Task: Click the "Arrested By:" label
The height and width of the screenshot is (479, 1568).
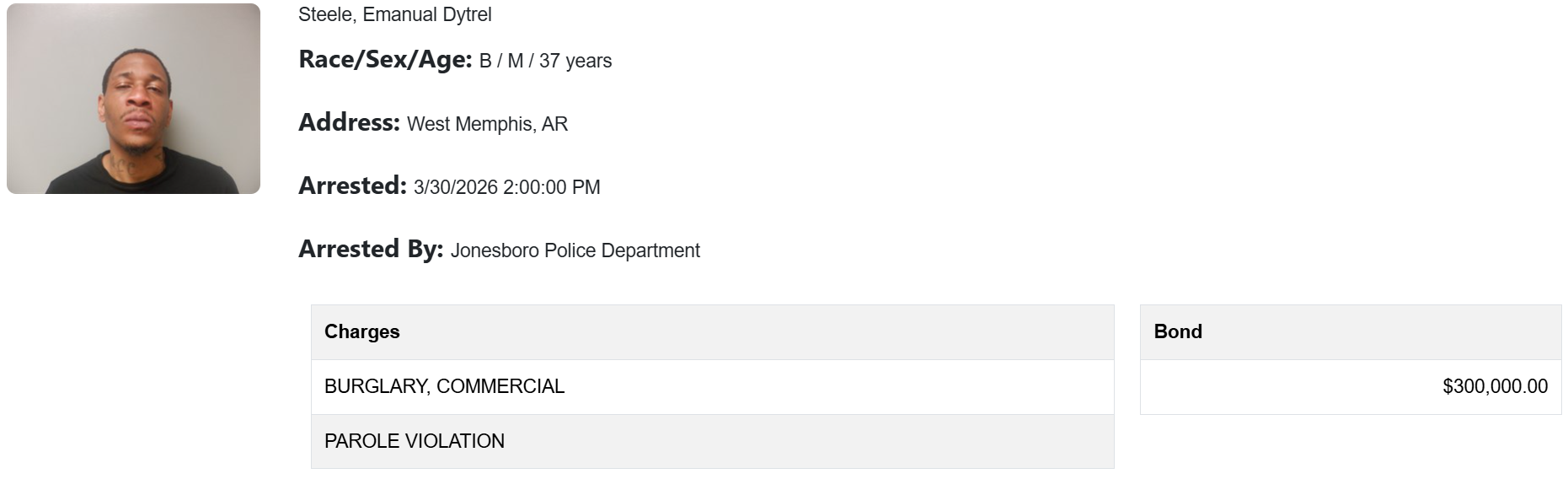Action: click(x=371, y=250)
